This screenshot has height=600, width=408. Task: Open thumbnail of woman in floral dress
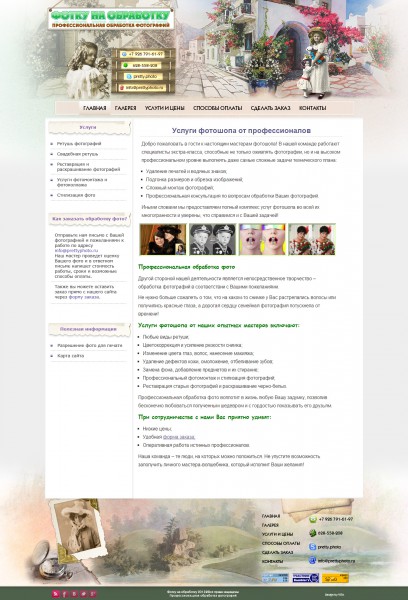(312, 240)
